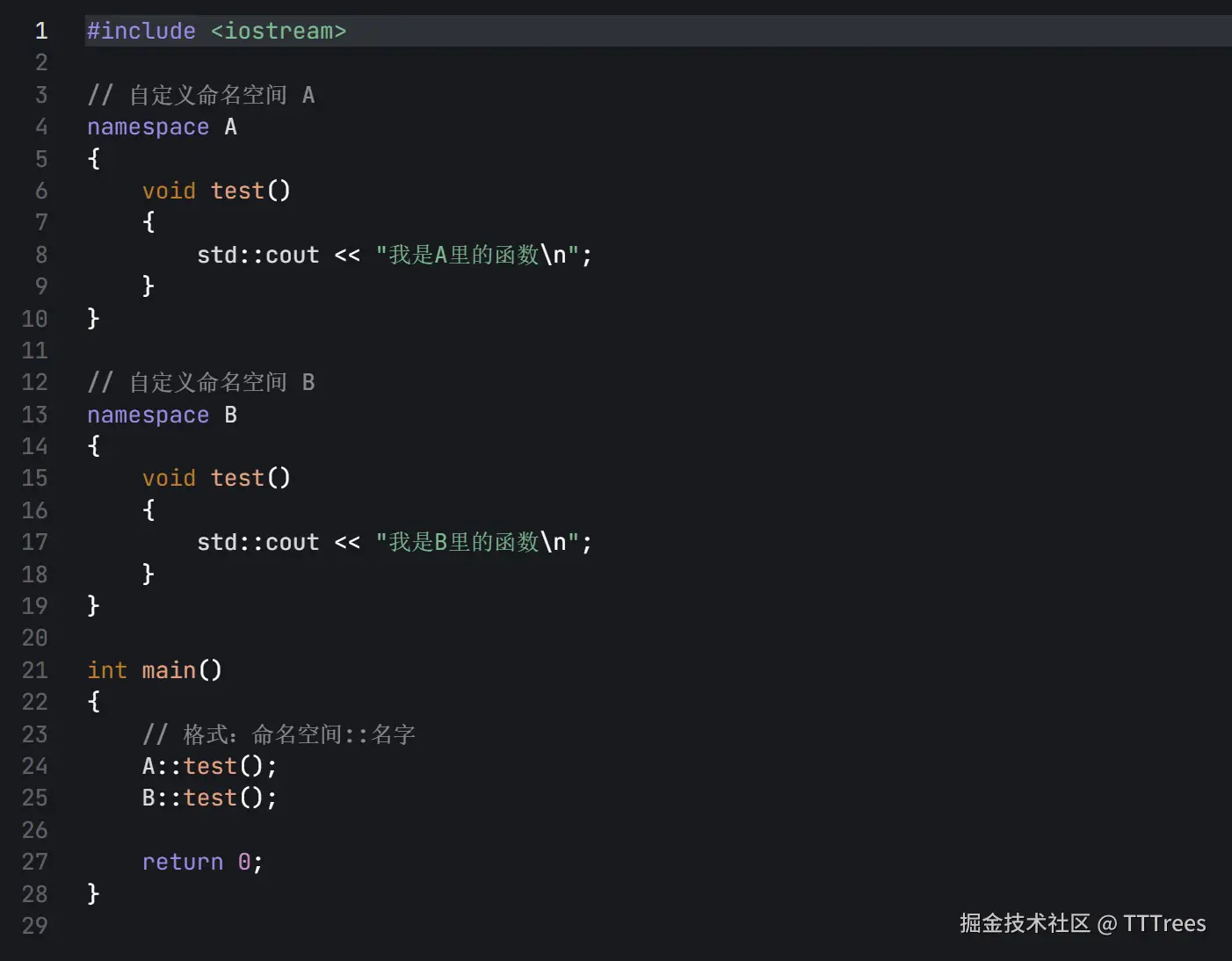Click the 掘金技术社区 @ TTTrees watermark
The width and height of the screenshot is (1232, 961).
[x=1082, y=923]
